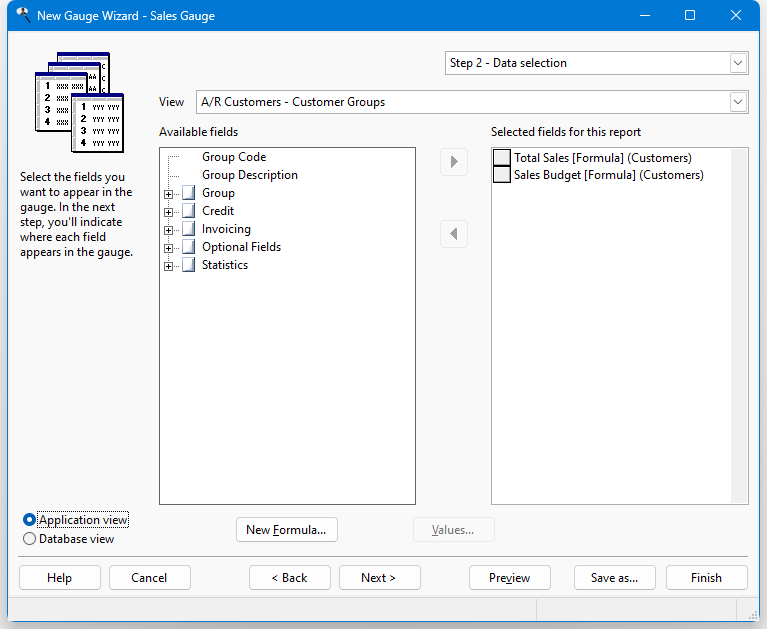Image resolution: width=767 pixels, height=629 pixels.
Task: Click the New Formula button
Action: 287,530
